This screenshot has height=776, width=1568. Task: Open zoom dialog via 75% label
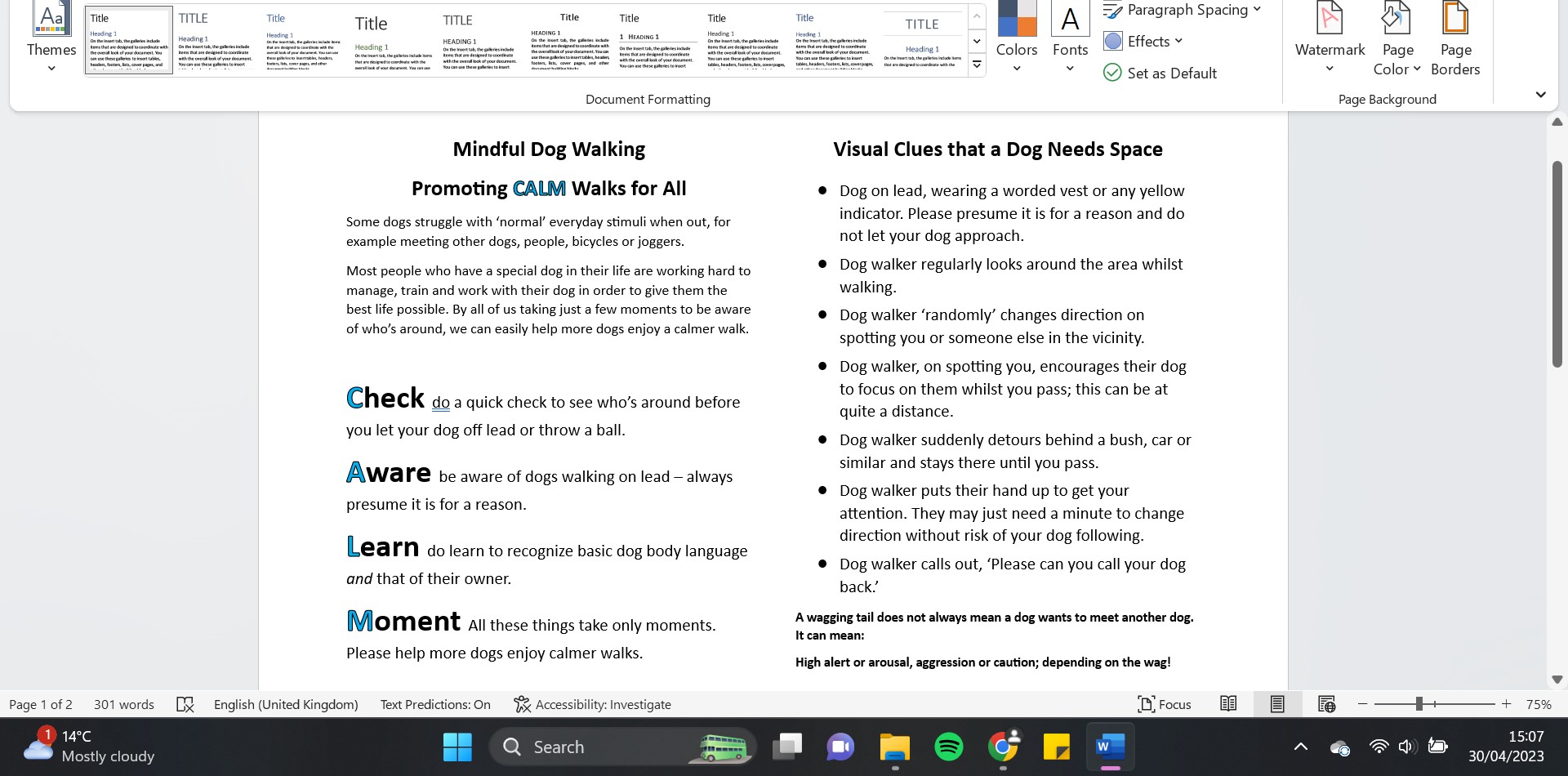tap(1539, 704)
